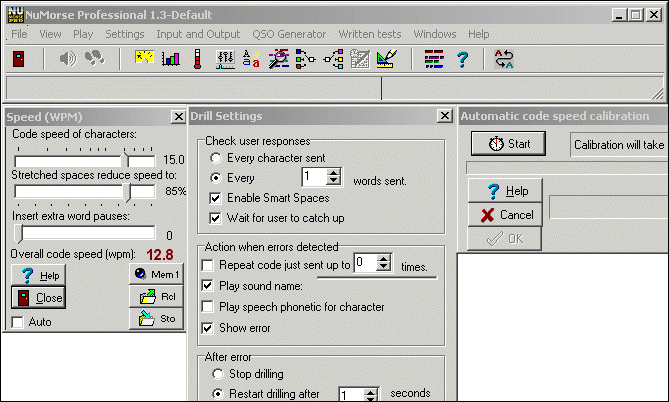This screenshot has width=669, height=402.
Task: Click the Stretched spaces reduce speed slider
Action: click(x=85, y=192)
